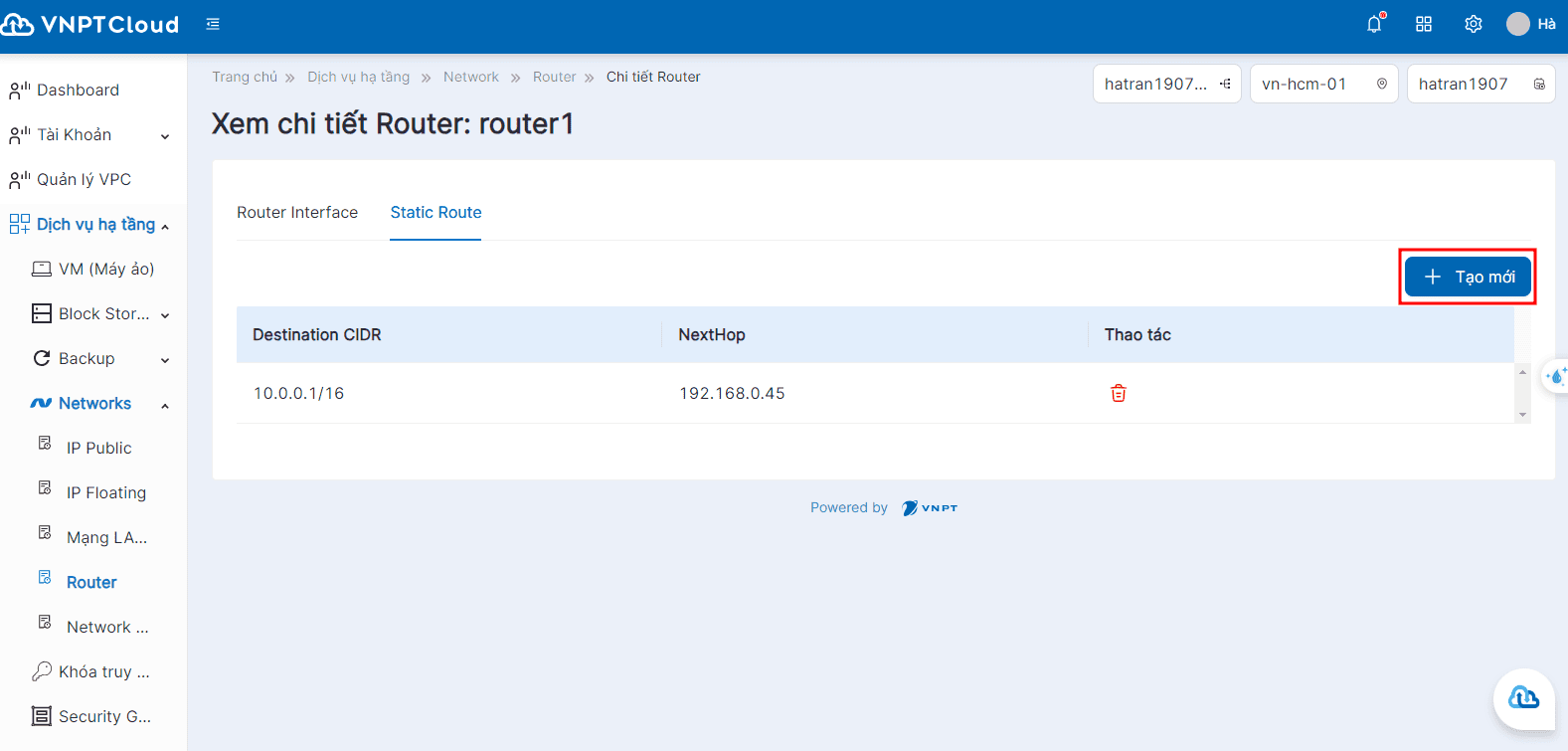Open the hatran1907... project dropdown

(1167, 84)
